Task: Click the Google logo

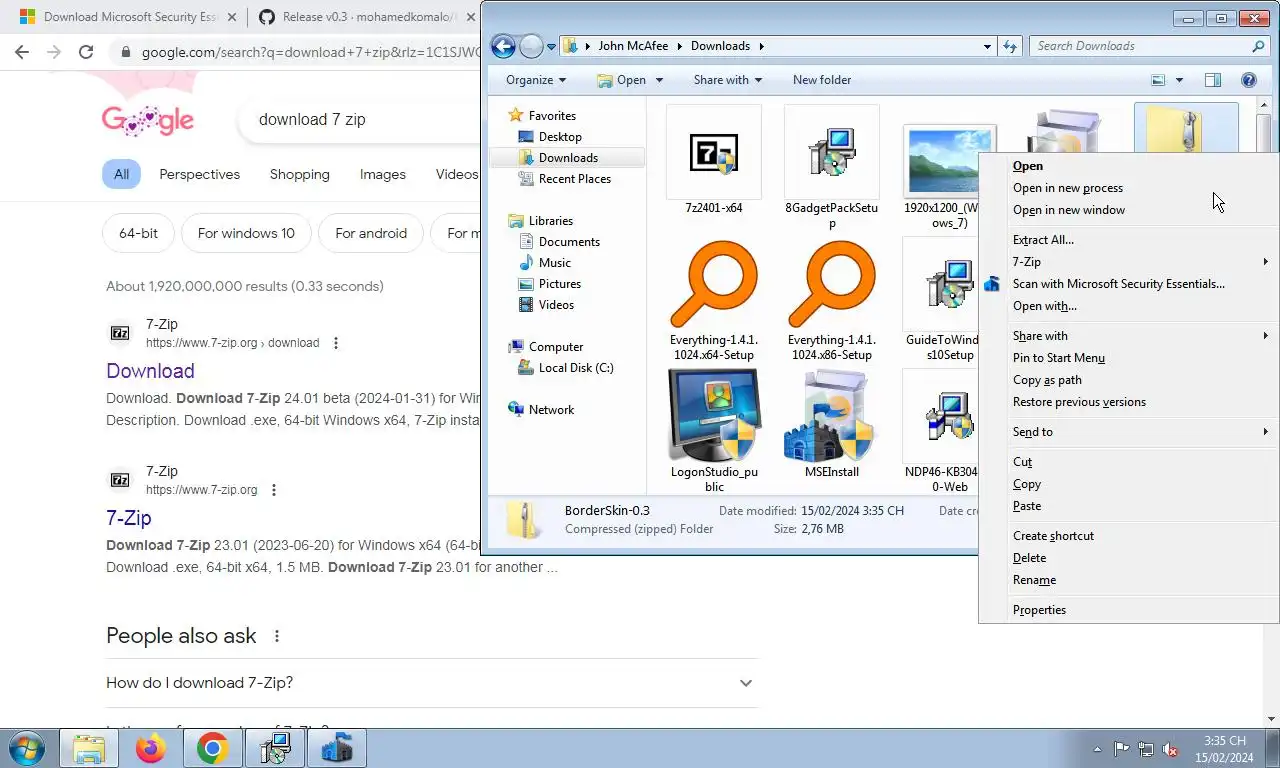Action: click(147, 120)
